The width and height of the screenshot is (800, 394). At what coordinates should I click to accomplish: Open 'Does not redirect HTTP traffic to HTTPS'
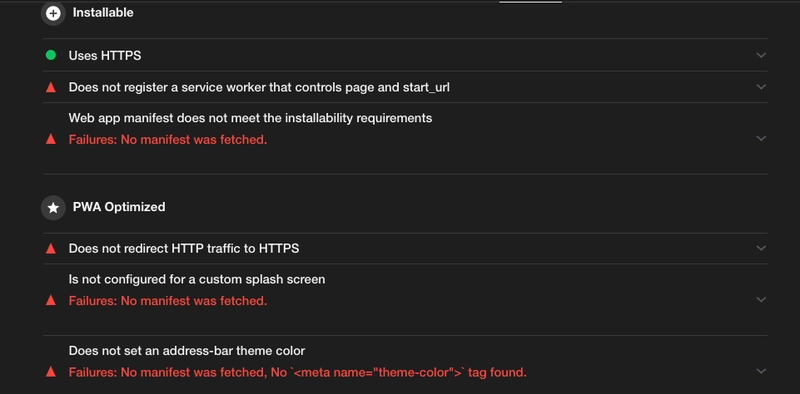tap(405, 249)
